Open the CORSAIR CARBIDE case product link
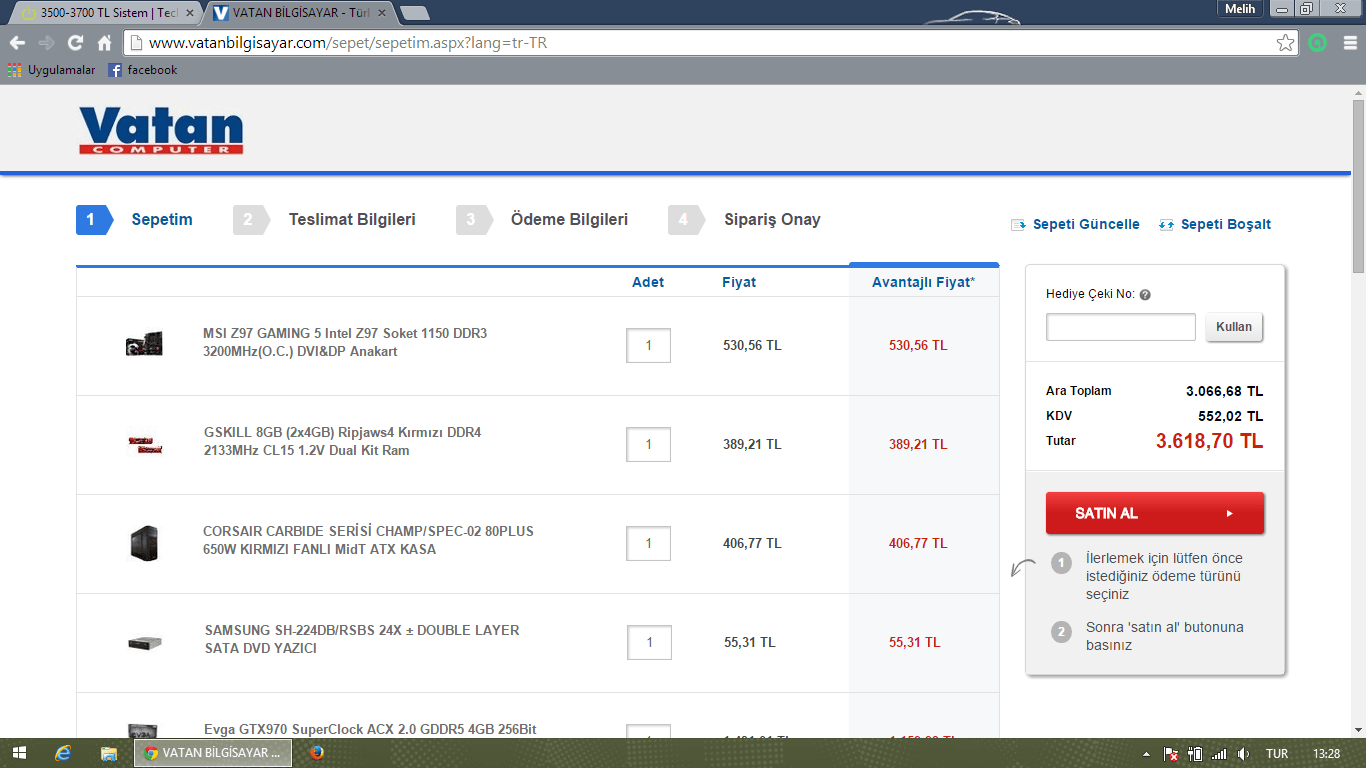This screenshot has height=768, width=1366. (x=368, y=540)
